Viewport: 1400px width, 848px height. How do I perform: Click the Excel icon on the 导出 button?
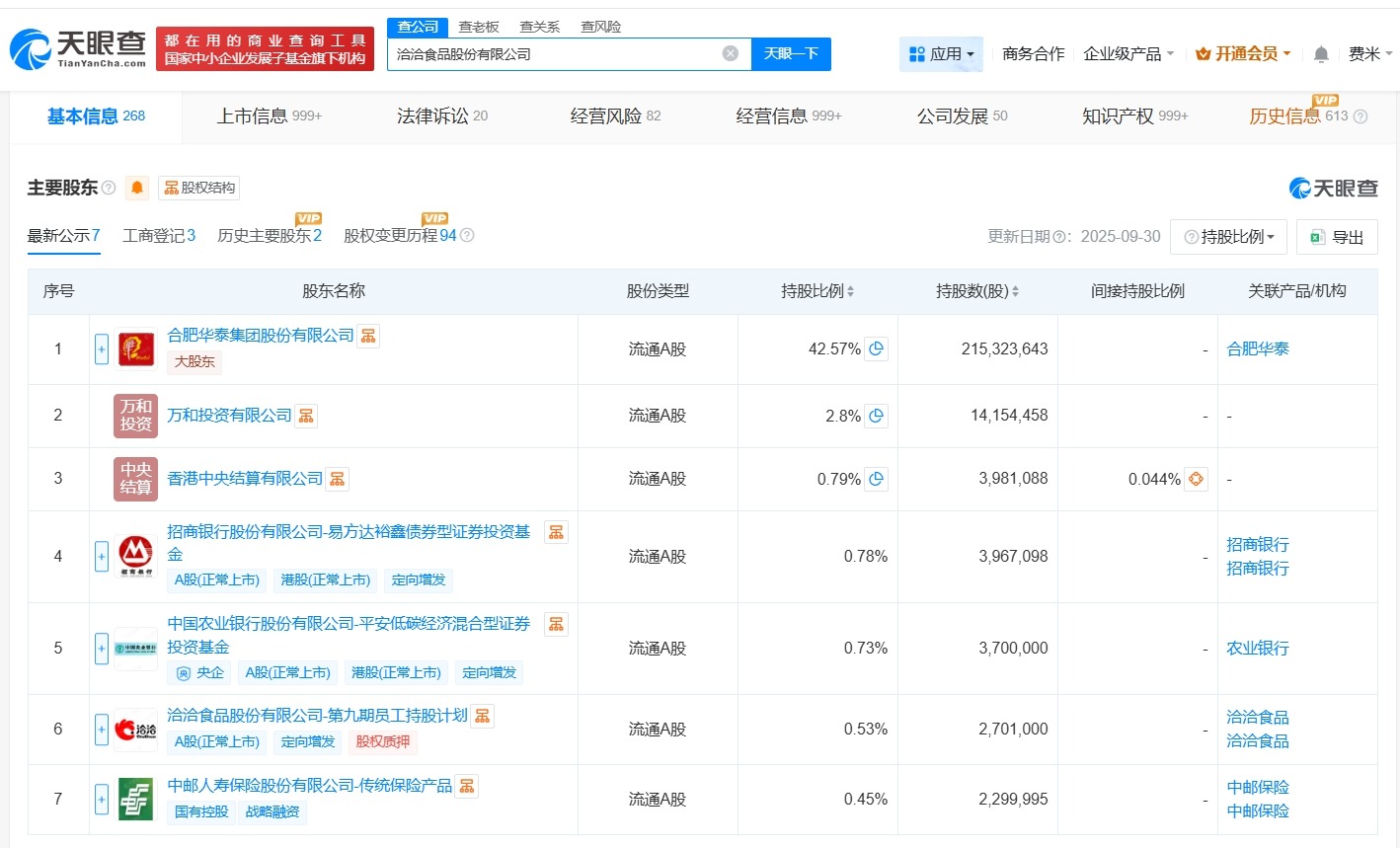click(1316, 237)
